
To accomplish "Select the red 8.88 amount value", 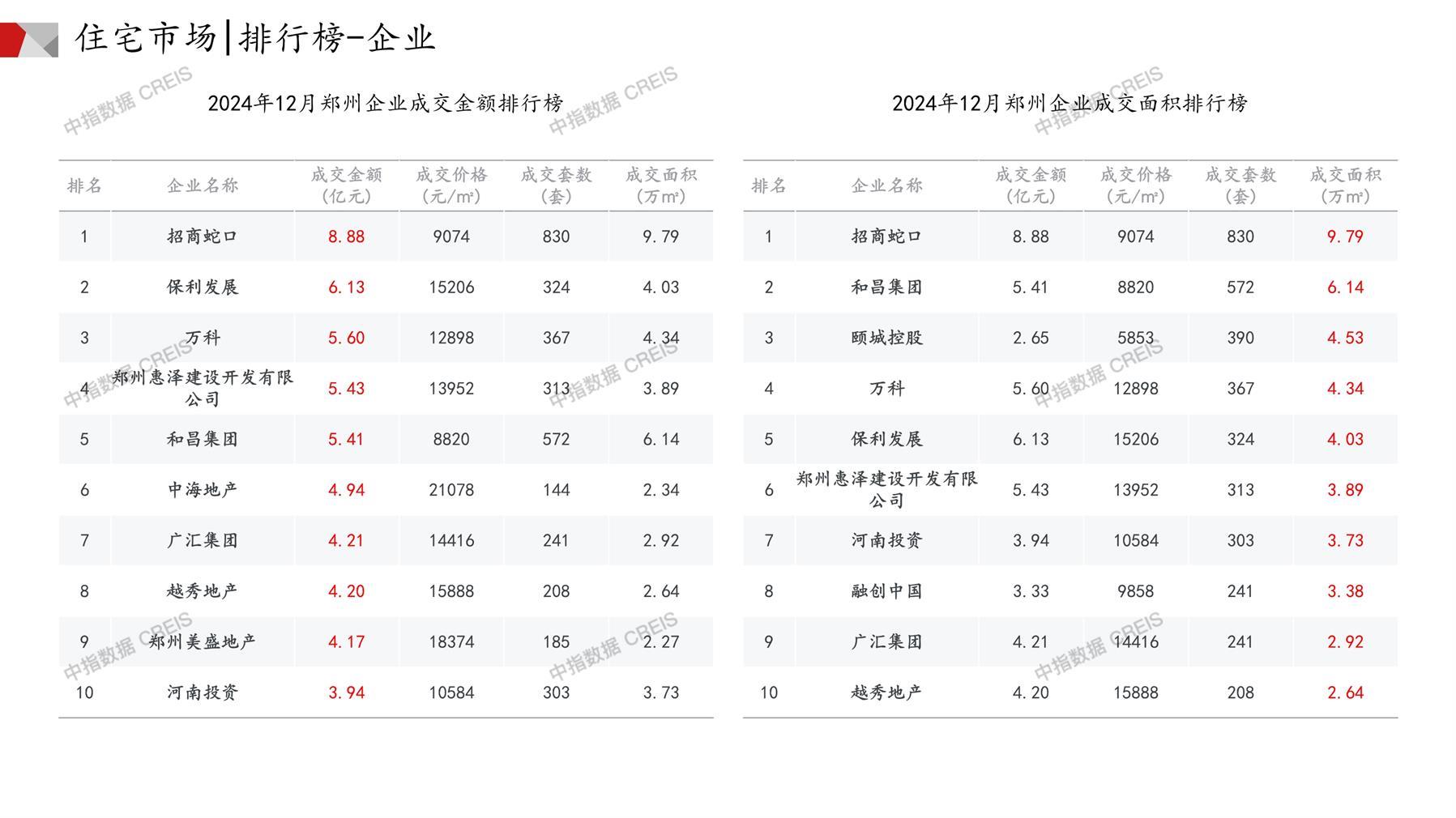I will (346, 236).
